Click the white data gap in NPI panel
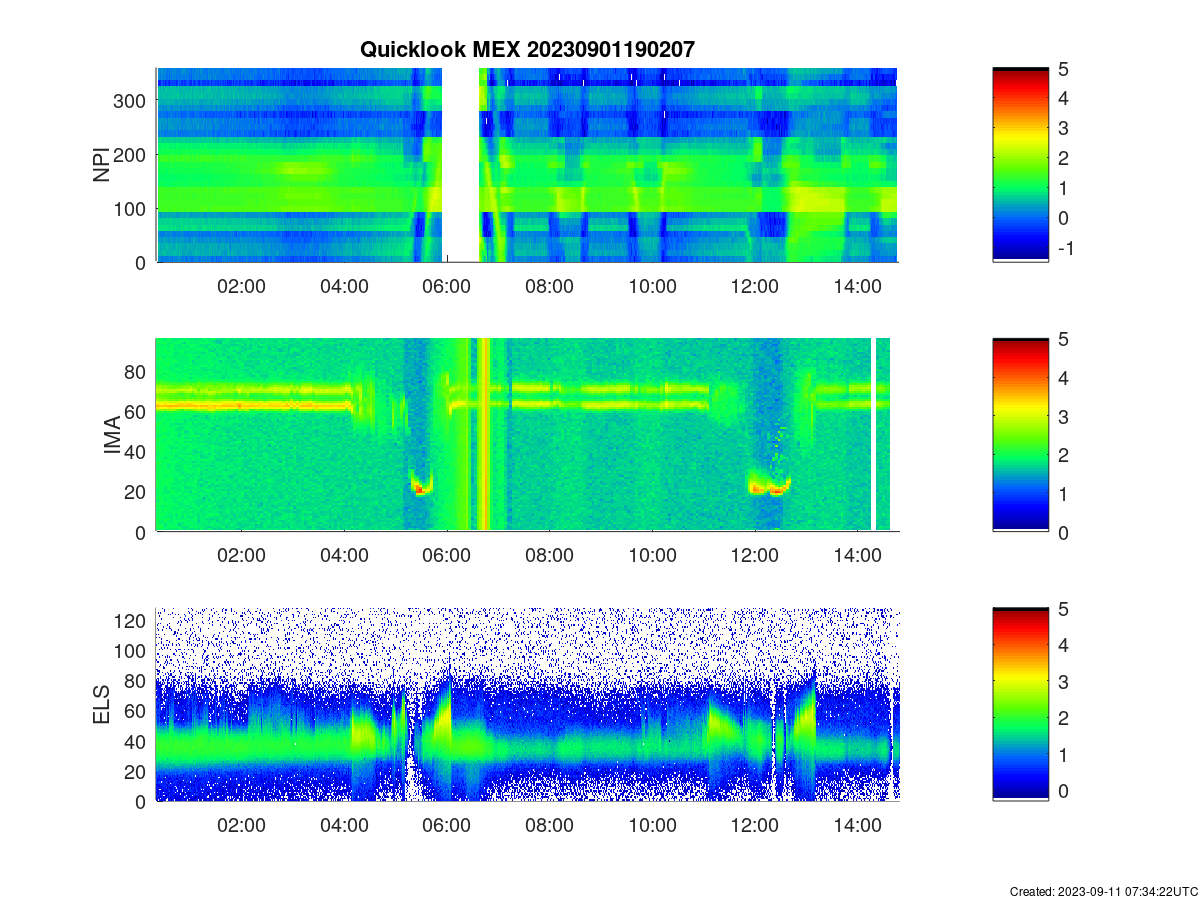The image size is (1200, 900). (x=461, y=165)
